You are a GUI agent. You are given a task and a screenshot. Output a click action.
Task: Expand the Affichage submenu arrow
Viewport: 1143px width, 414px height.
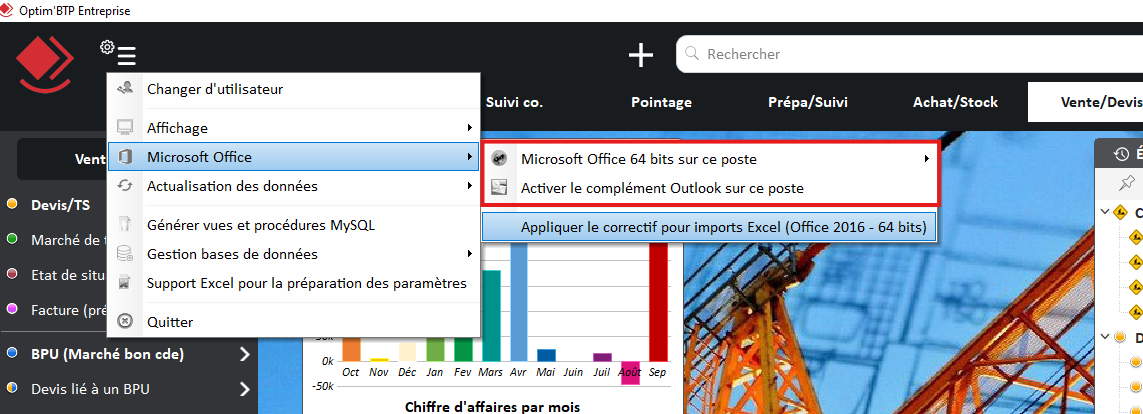point(469,128)
